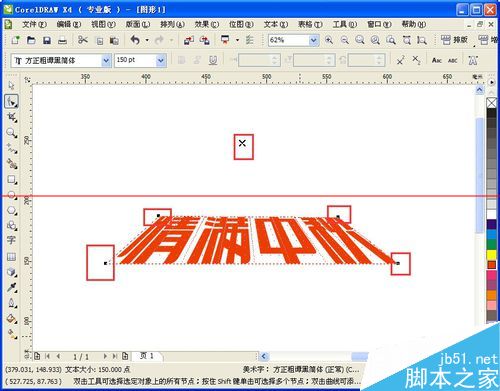Select the Smart fill tool

12,164
